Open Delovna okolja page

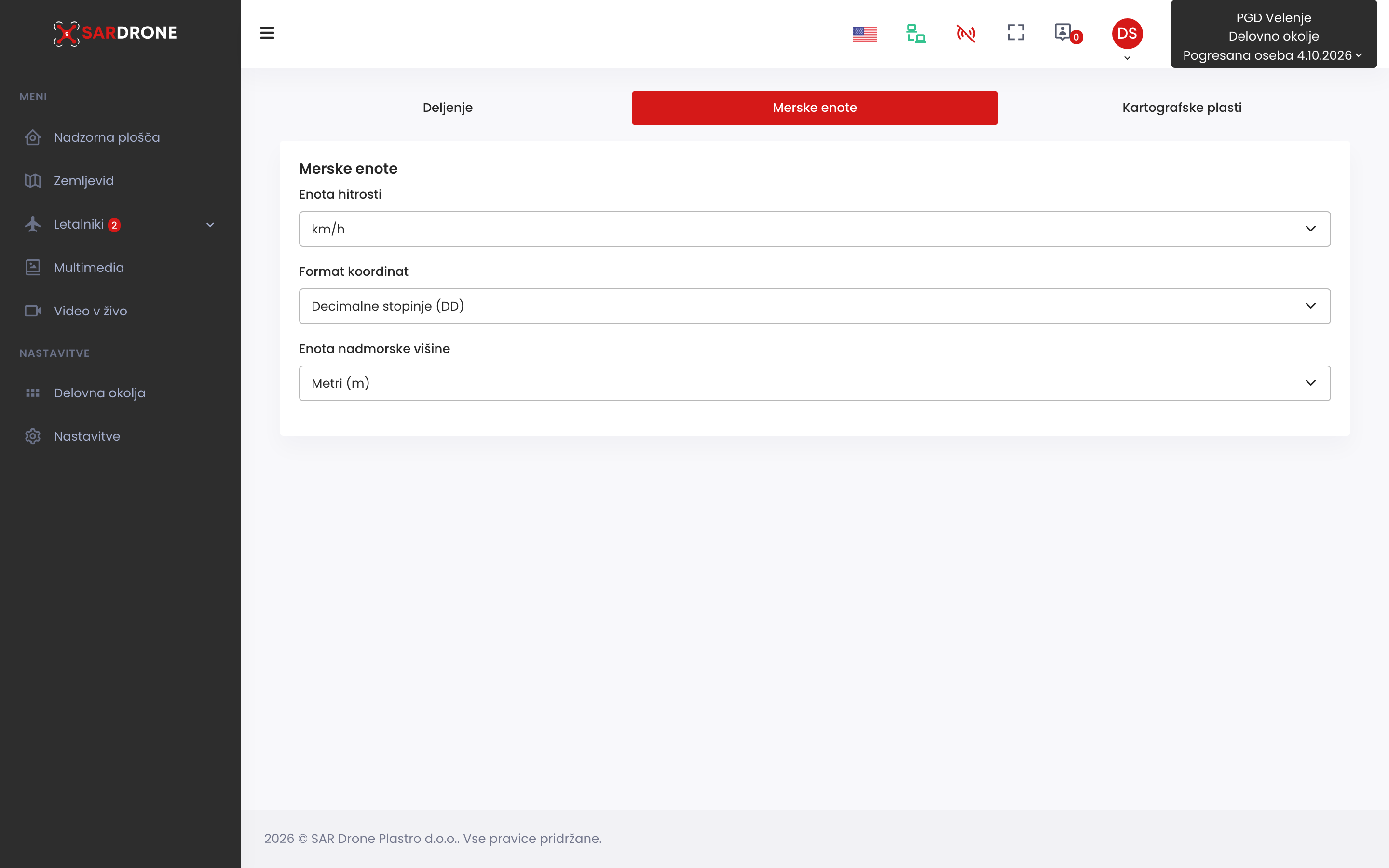point(100,393)
